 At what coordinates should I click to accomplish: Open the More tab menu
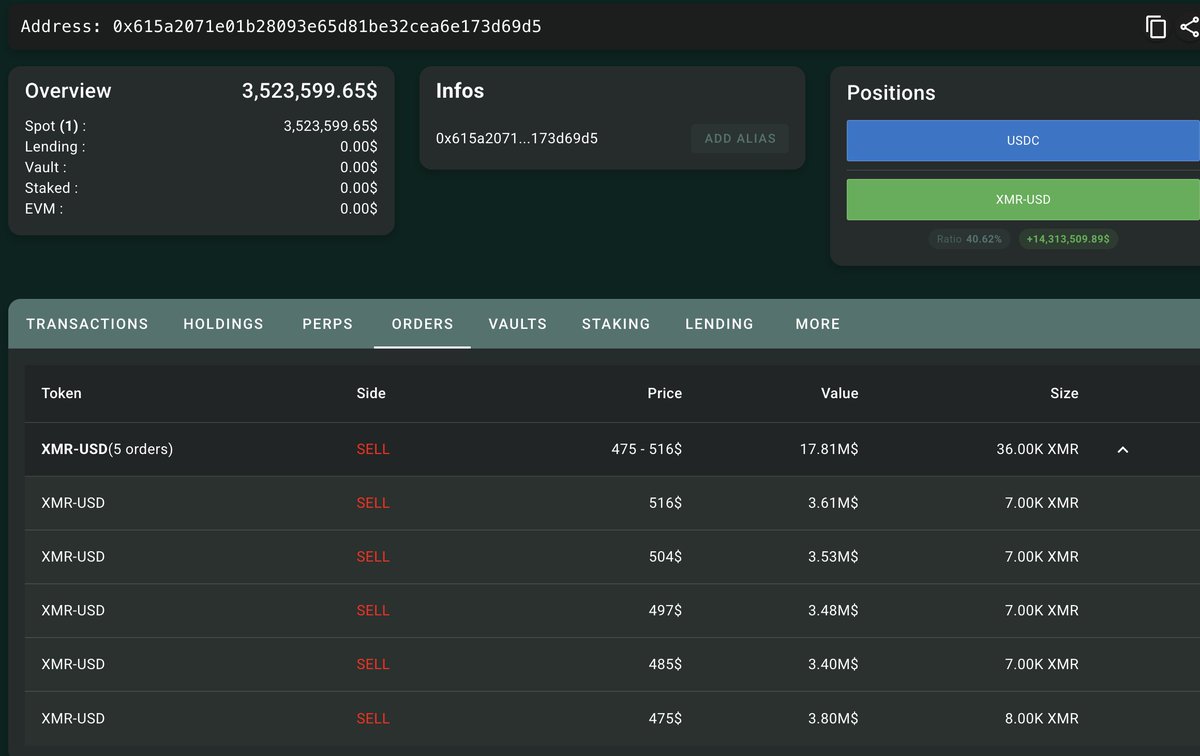click(x=818, y=324)
